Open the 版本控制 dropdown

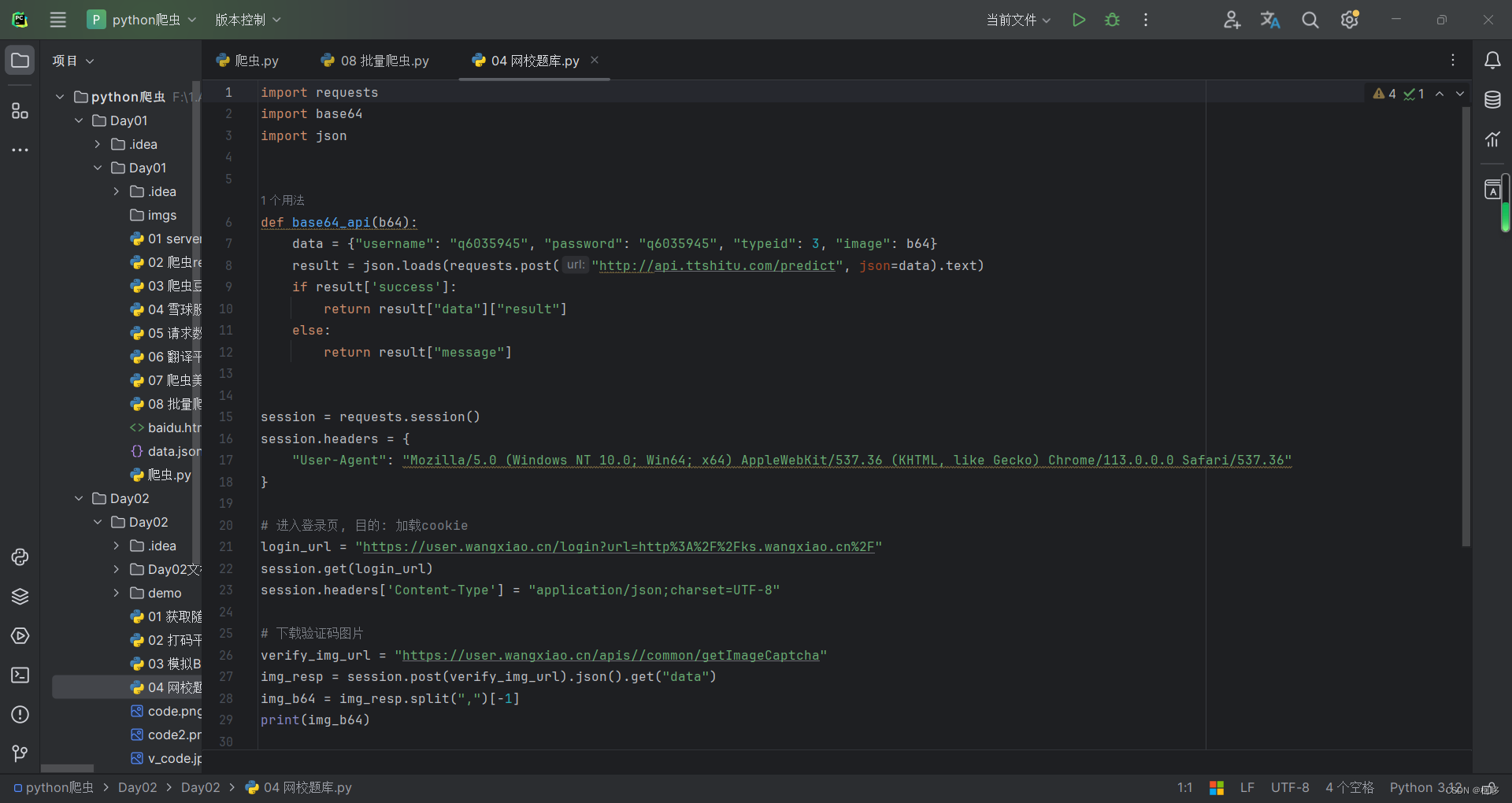(248, 20)
